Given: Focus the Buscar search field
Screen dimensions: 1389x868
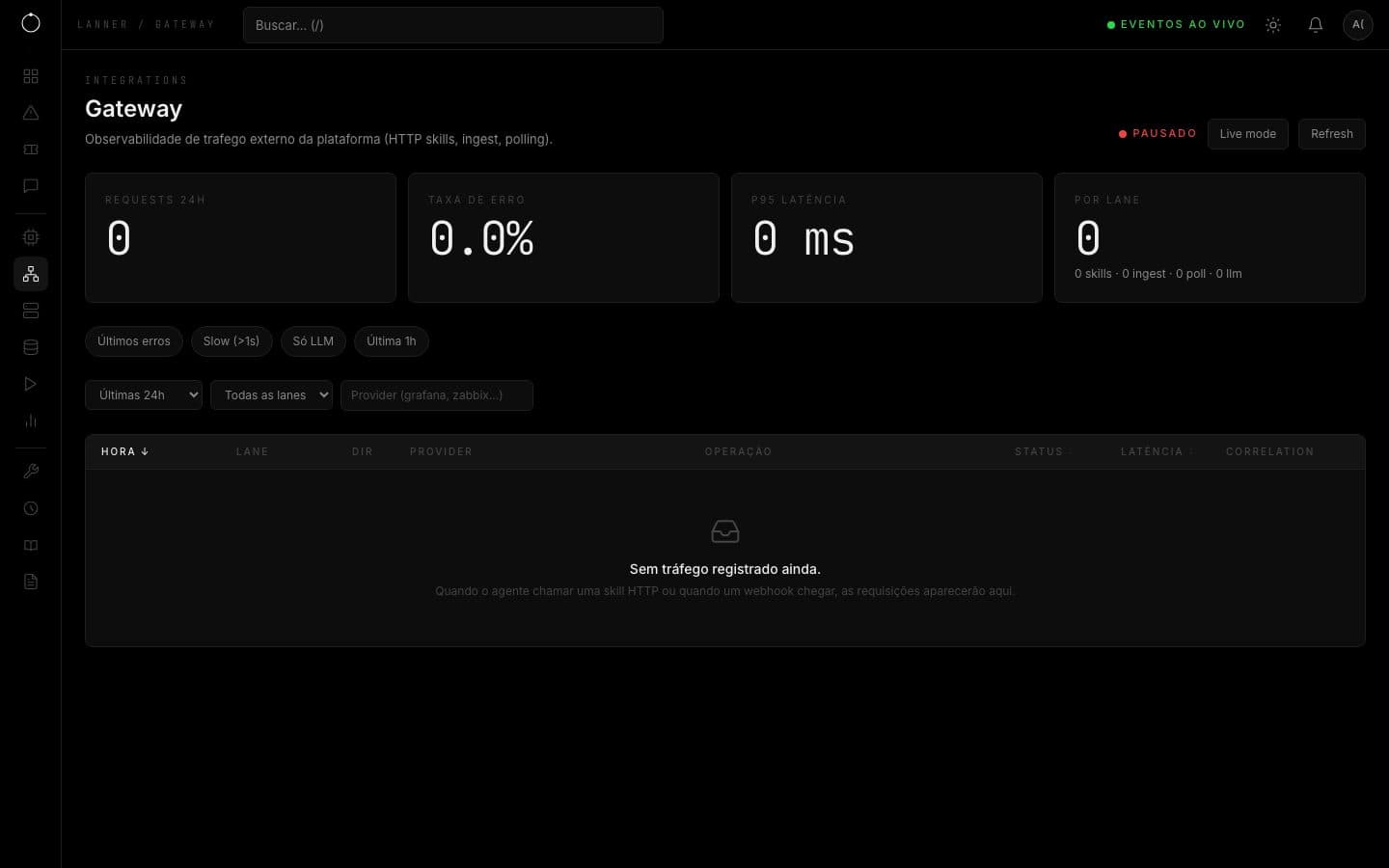Looking at the screenshot, I should coord(453,25).
